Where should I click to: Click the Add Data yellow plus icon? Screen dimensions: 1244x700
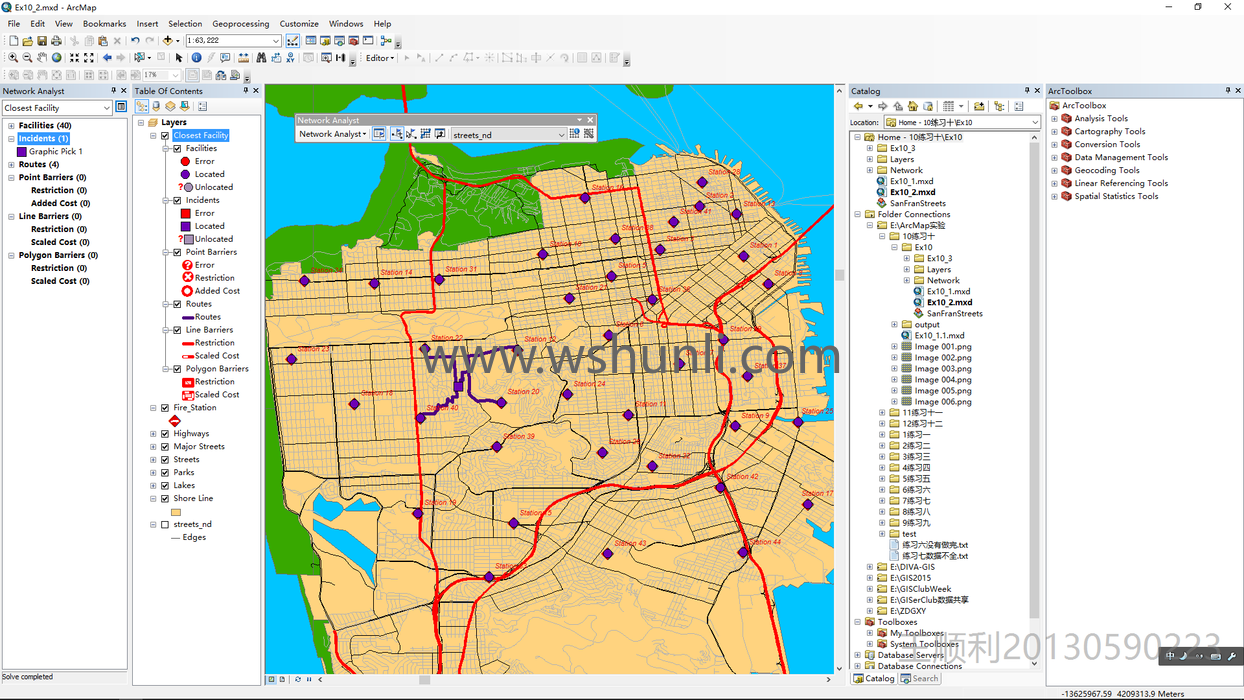(168, 41)
